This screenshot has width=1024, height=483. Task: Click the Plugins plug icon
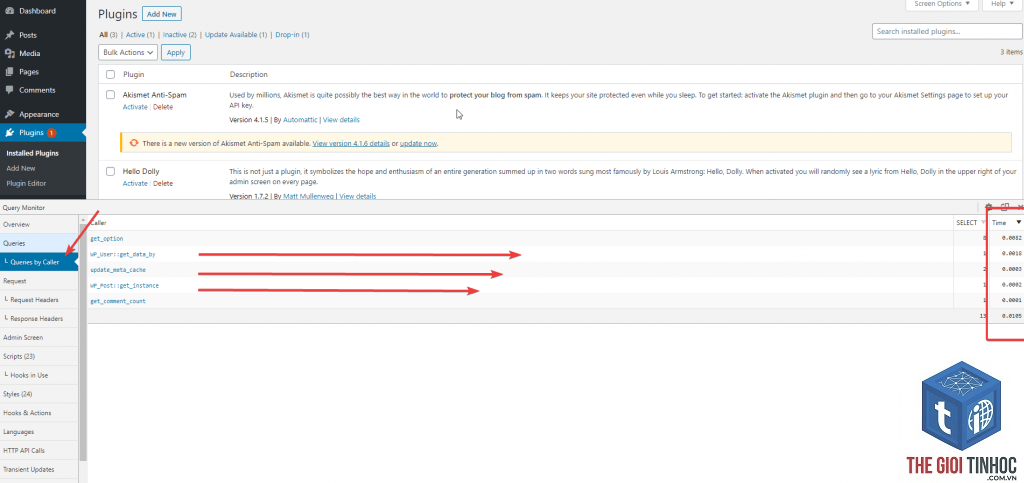10,132
